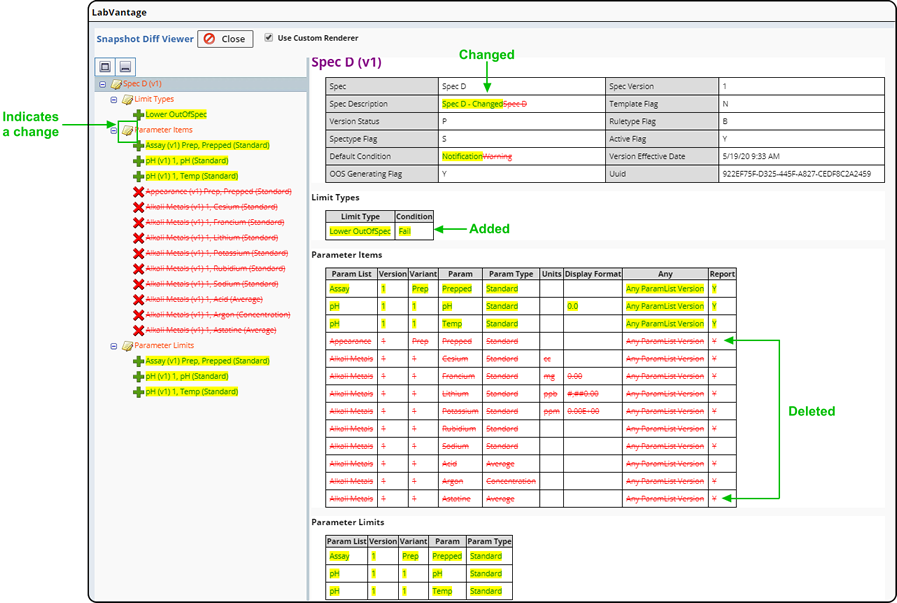The width and height of the screenshot is (897, 603).
Task: Click the Snapshot Diff Viewer title
Action: 145,39
